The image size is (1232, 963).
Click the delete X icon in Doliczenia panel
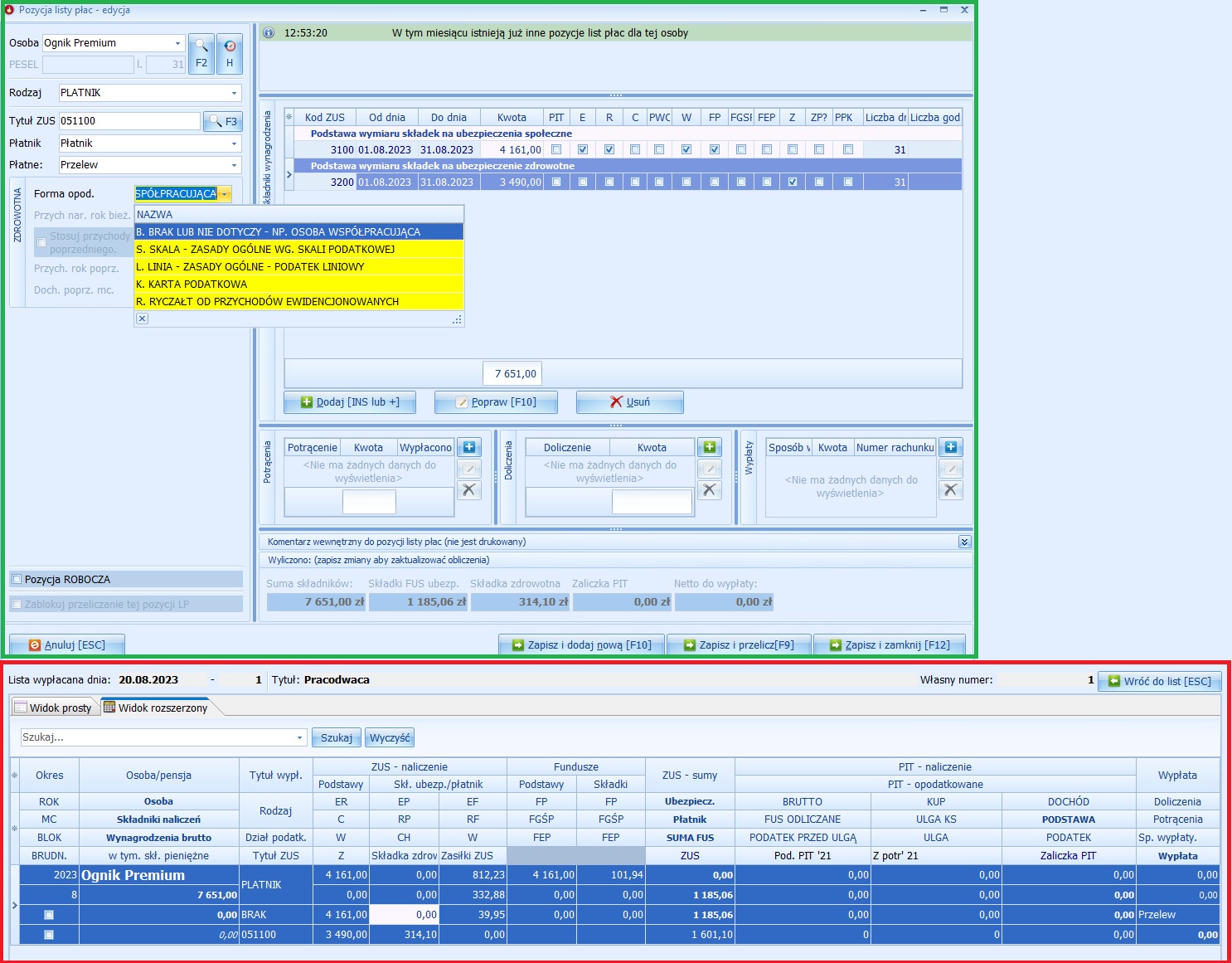710,490
